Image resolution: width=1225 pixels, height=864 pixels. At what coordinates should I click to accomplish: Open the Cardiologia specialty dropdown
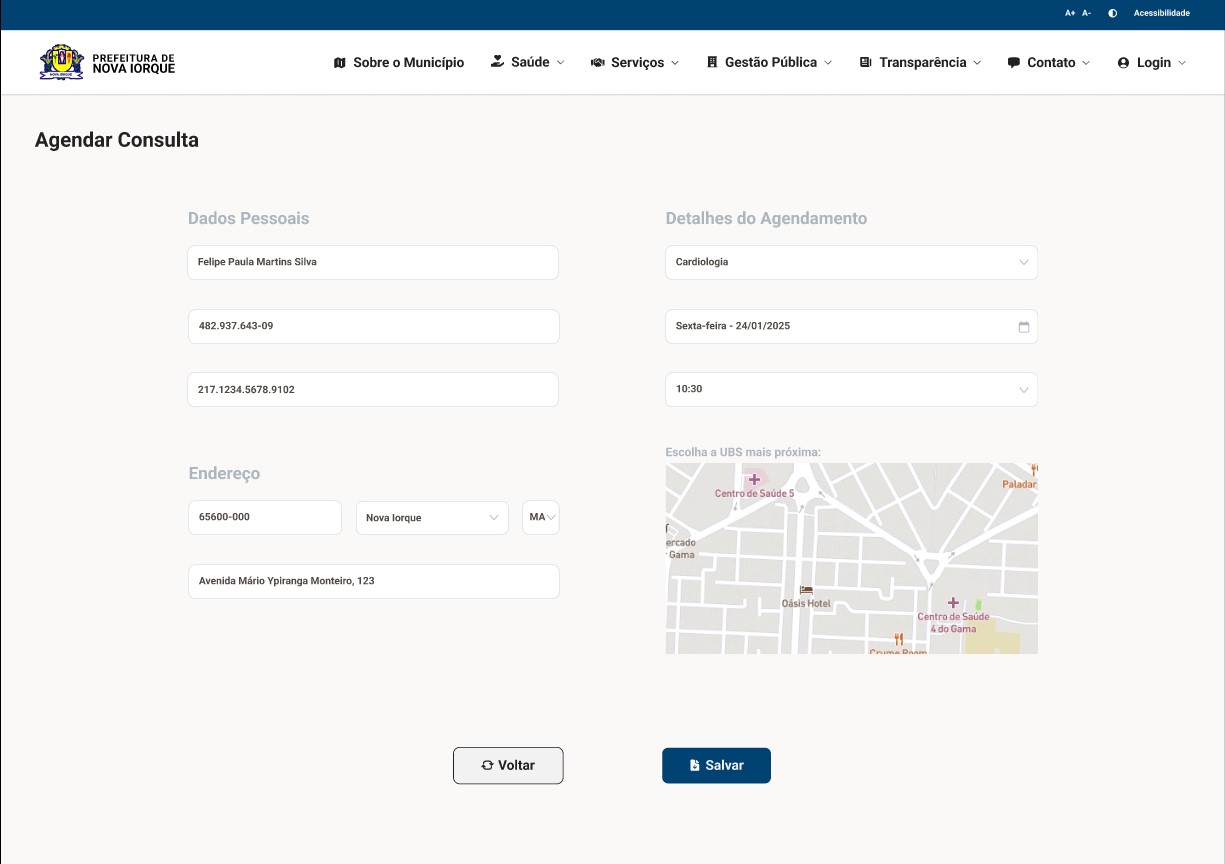pyautogui.click(x=851, y=262)
